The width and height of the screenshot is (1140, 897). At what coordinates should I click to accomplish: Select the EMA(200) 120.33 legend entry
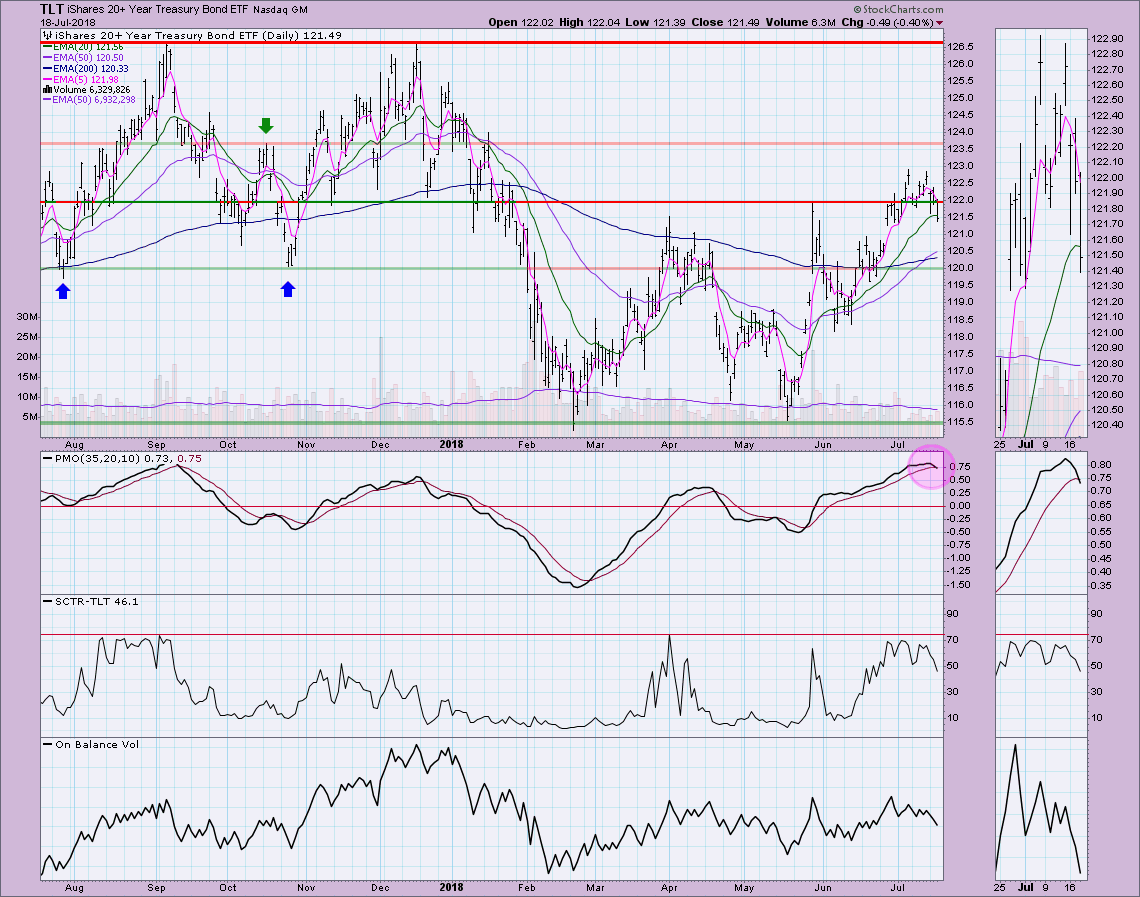(x=86, y=68)
